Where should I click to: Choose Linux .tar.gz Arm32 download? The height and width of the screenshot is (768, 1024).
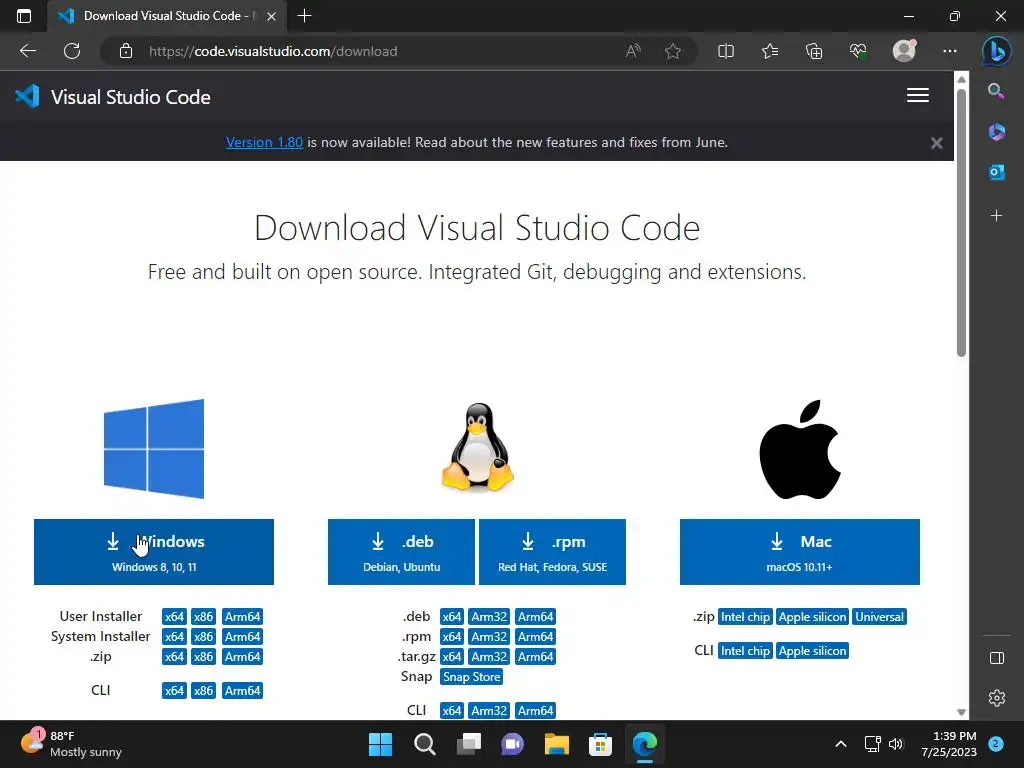(x=489, y=657)
